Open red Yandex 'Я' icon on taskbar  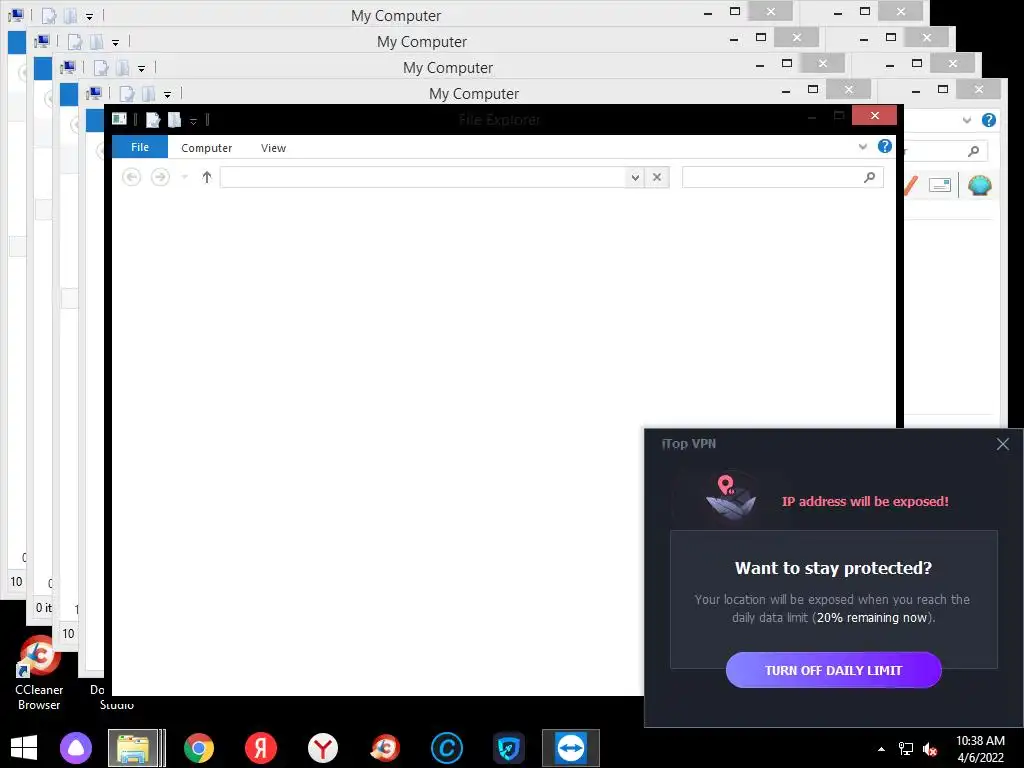pos(261,748)
